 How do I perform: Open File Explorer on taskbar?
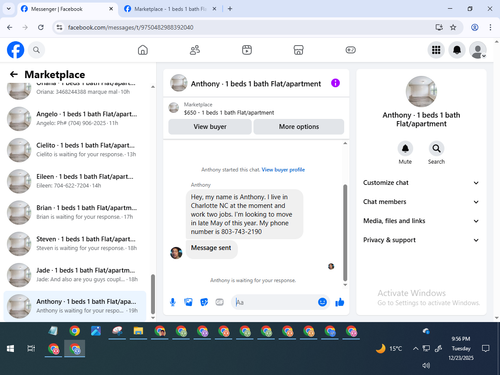tap(138, 331)
